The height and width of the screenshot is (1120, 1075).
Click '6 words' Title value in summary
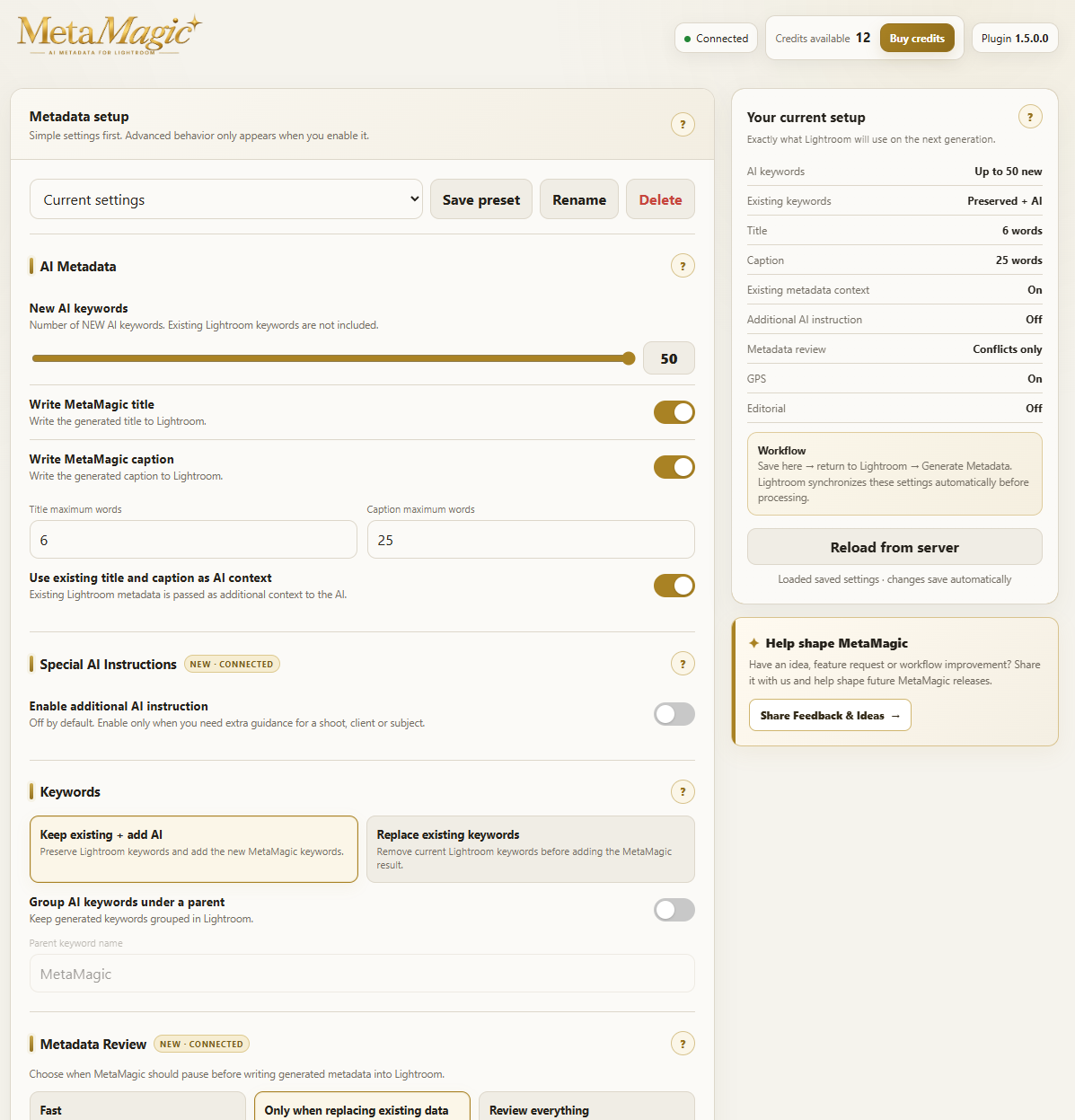coord(1022,231)
